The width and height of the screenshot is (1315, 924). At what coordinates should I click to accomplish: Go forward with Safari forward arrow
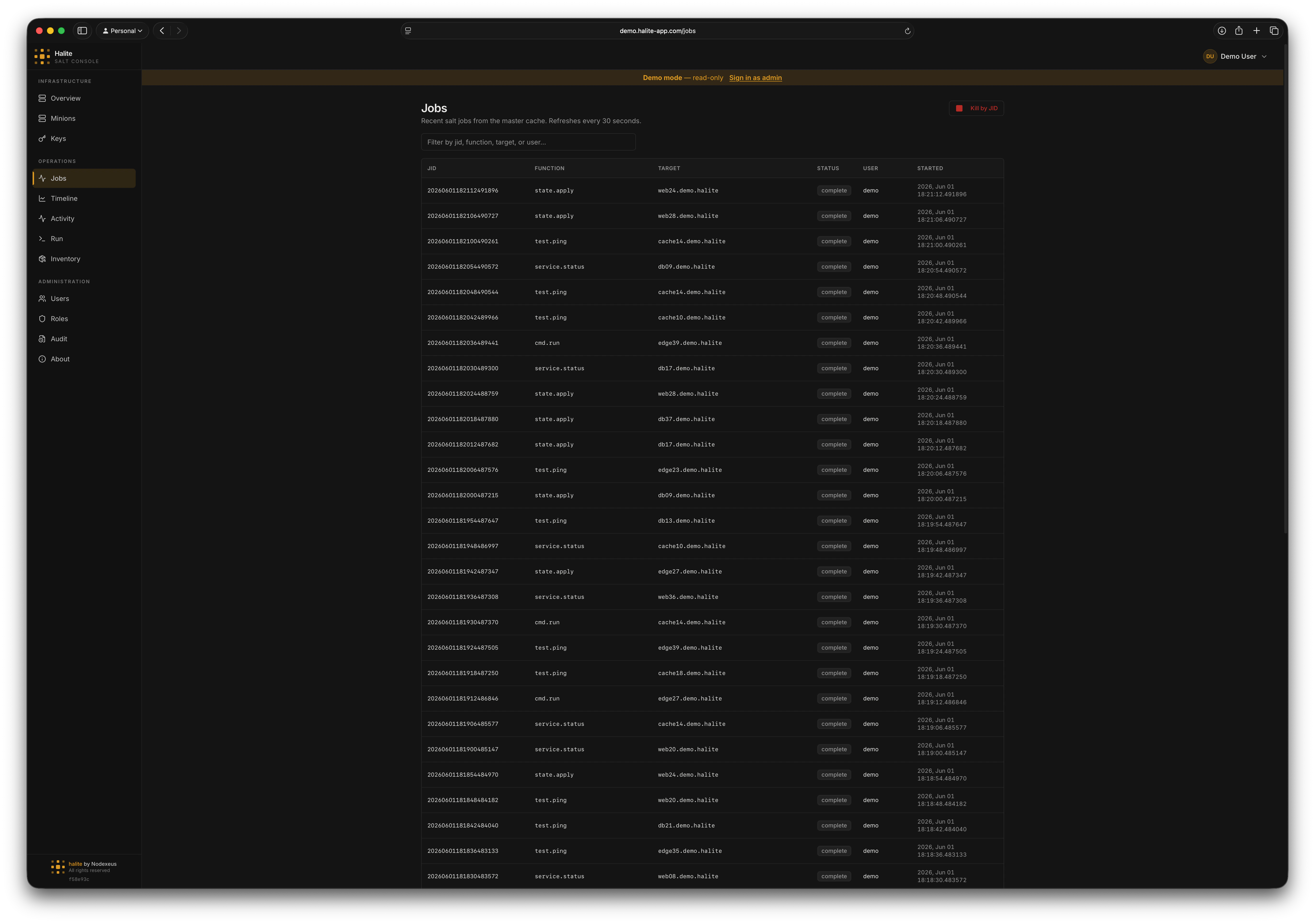pos(179,31)
